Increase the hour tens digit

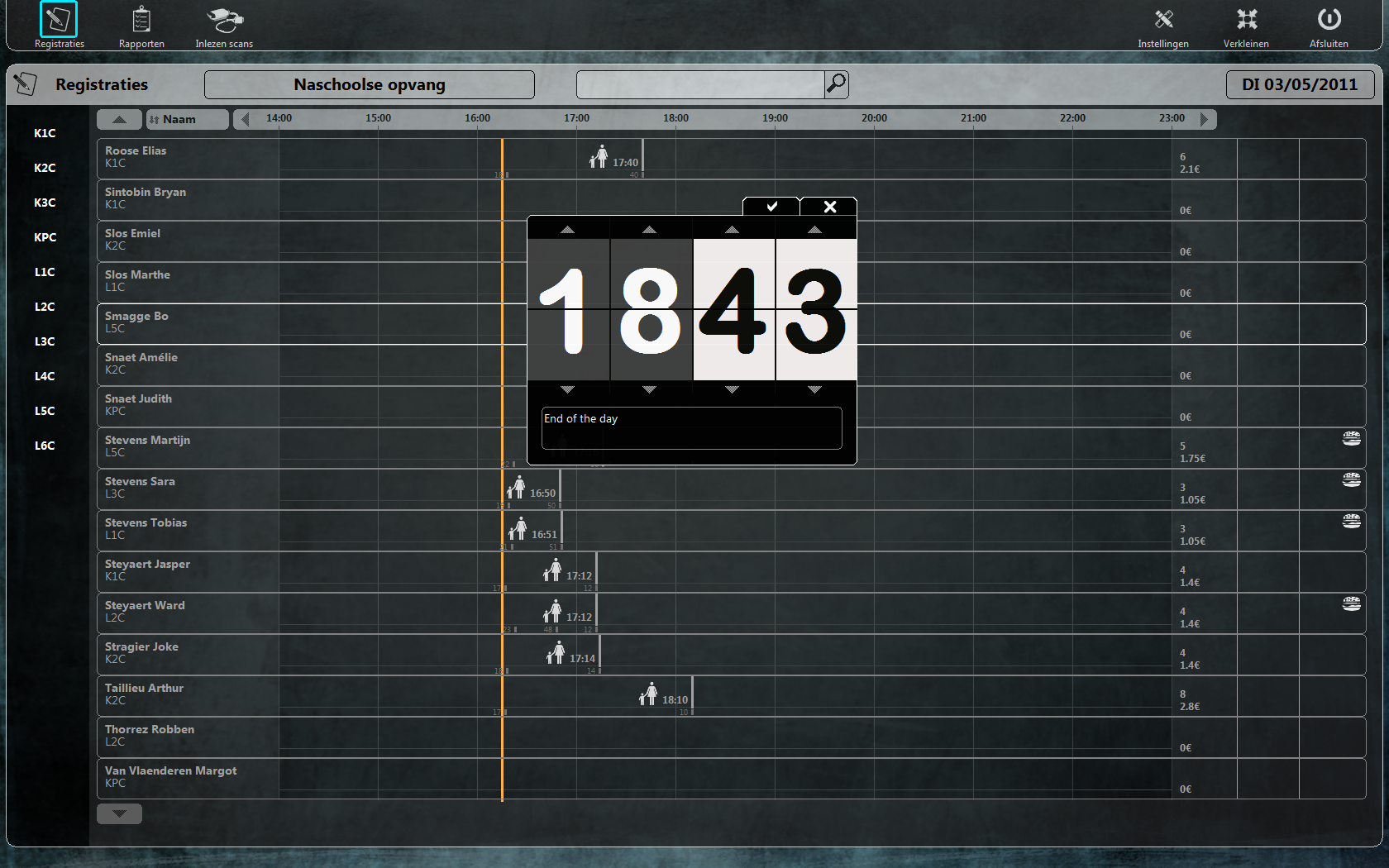click(567, 229)
